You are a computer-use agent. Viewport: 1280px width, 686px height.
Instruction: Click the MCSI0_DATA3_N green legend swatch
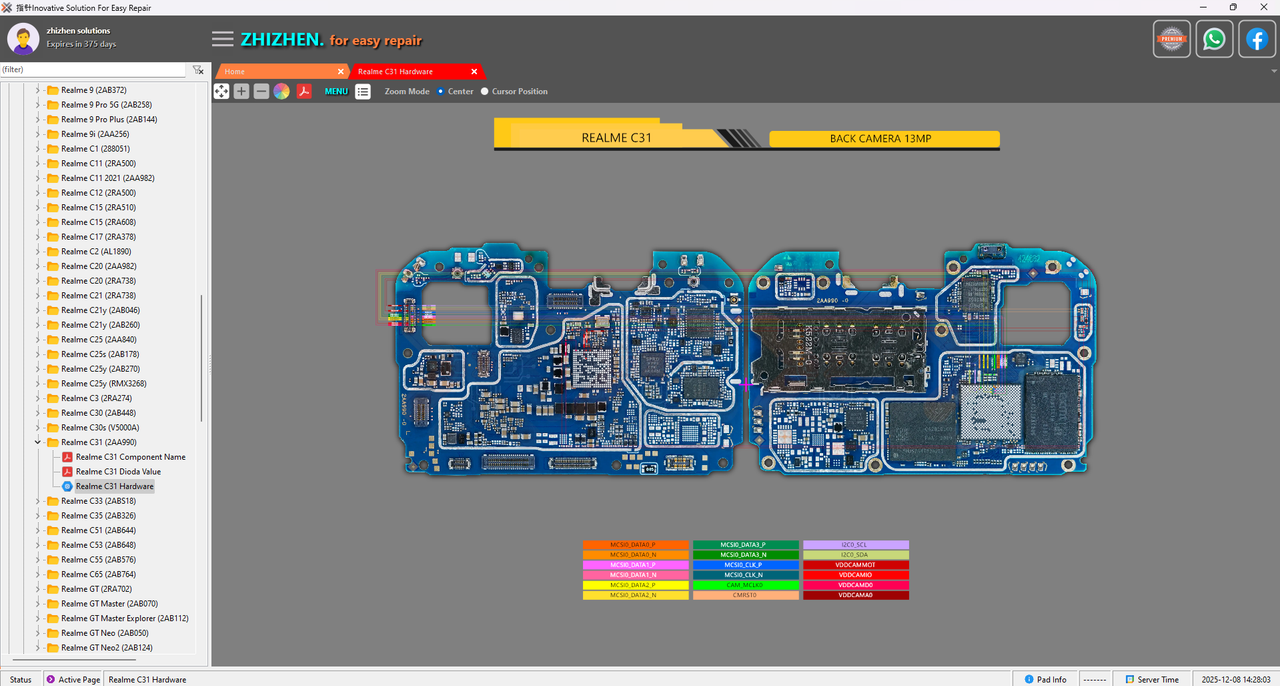(746, 555)
